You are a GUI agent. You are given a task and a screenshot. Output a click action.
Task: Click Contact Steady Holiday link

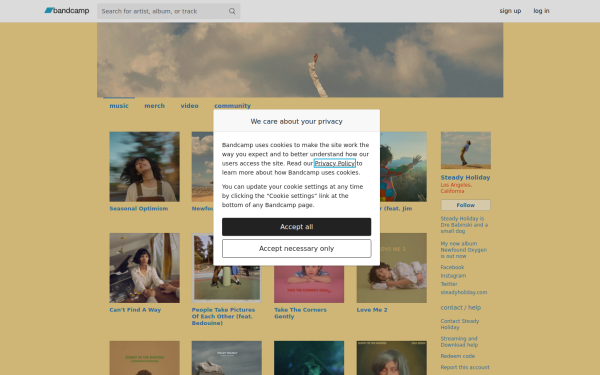pos(460,324)
